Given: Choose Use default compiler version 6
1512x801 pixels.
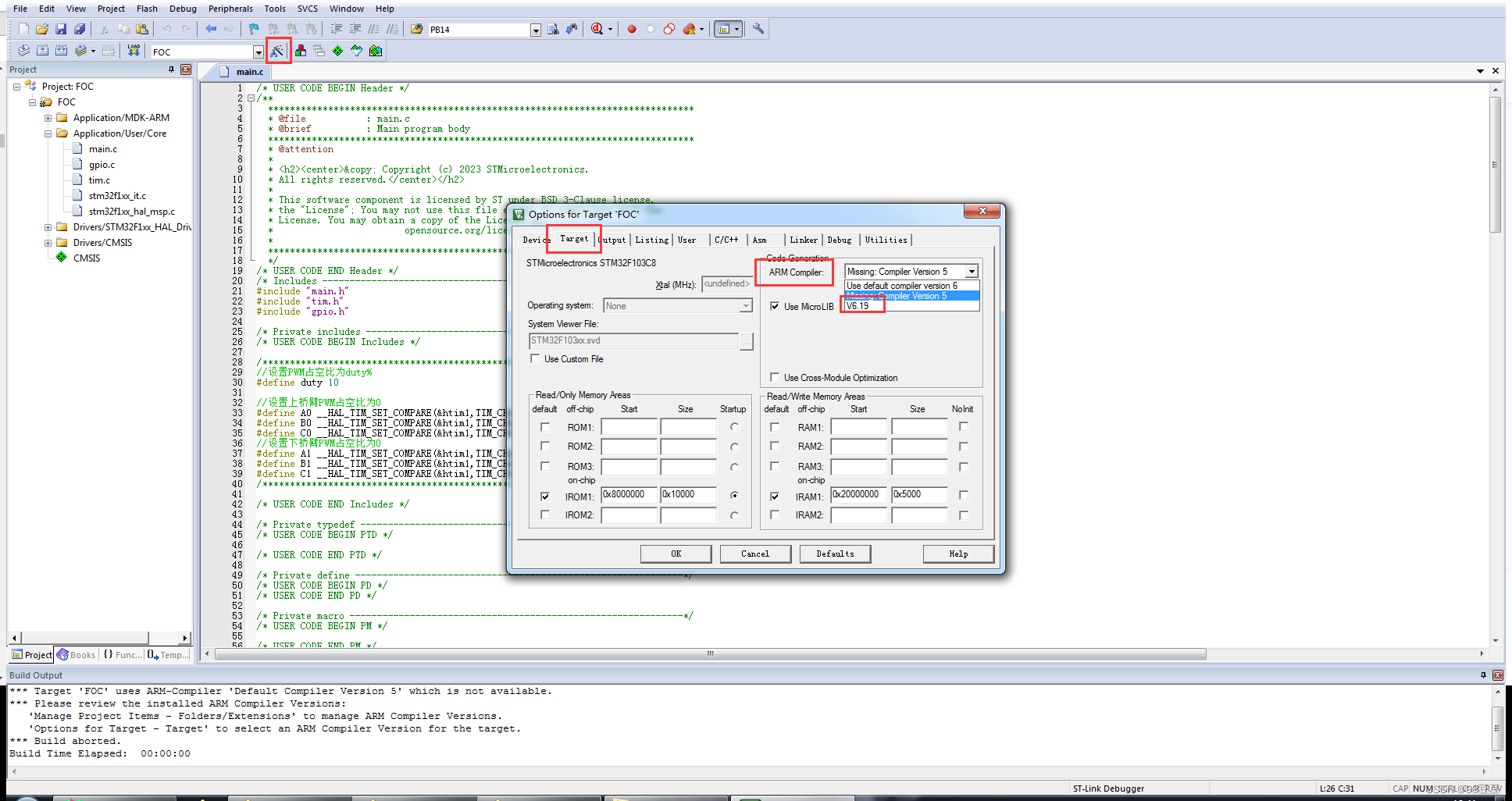Looking at the screenshot, I should pyautogui.click(x=911, y=286).
